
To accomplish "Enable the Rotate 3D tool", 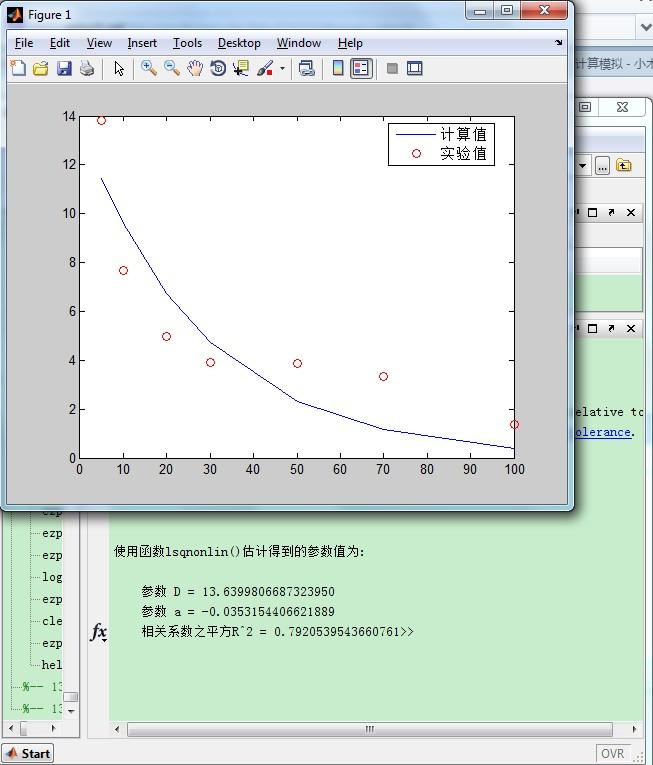I will click(218, 68).
